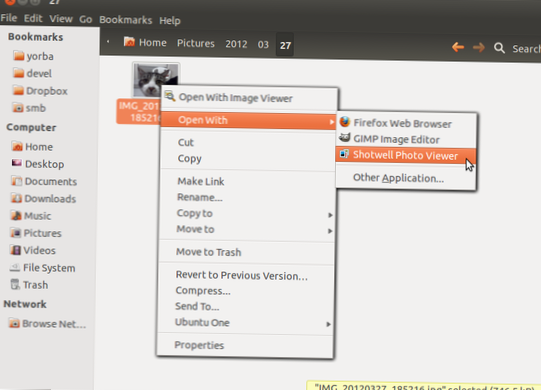
Task: Open with Shotwell Photo Viewer
Action: (x=406, y=156)
